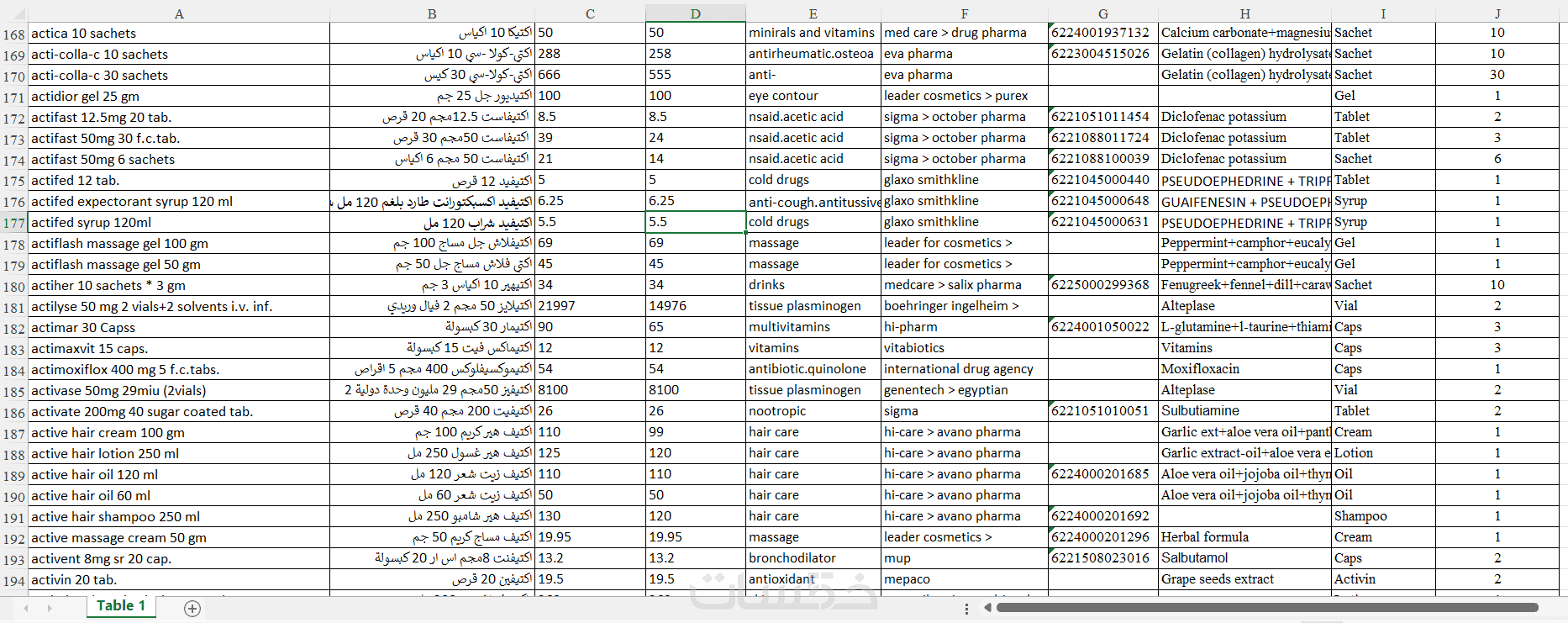The image size is (1568, 623).
Task: Click cell "antirheumatic.osteoa"
Action: [x=813, y=54]
